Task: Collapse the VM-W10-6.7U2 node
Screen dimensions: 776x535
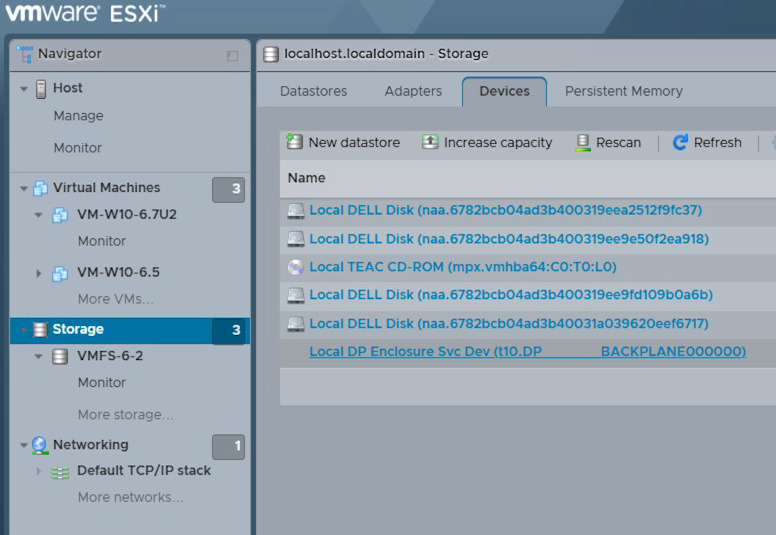Action: click(x=38, y=215)
